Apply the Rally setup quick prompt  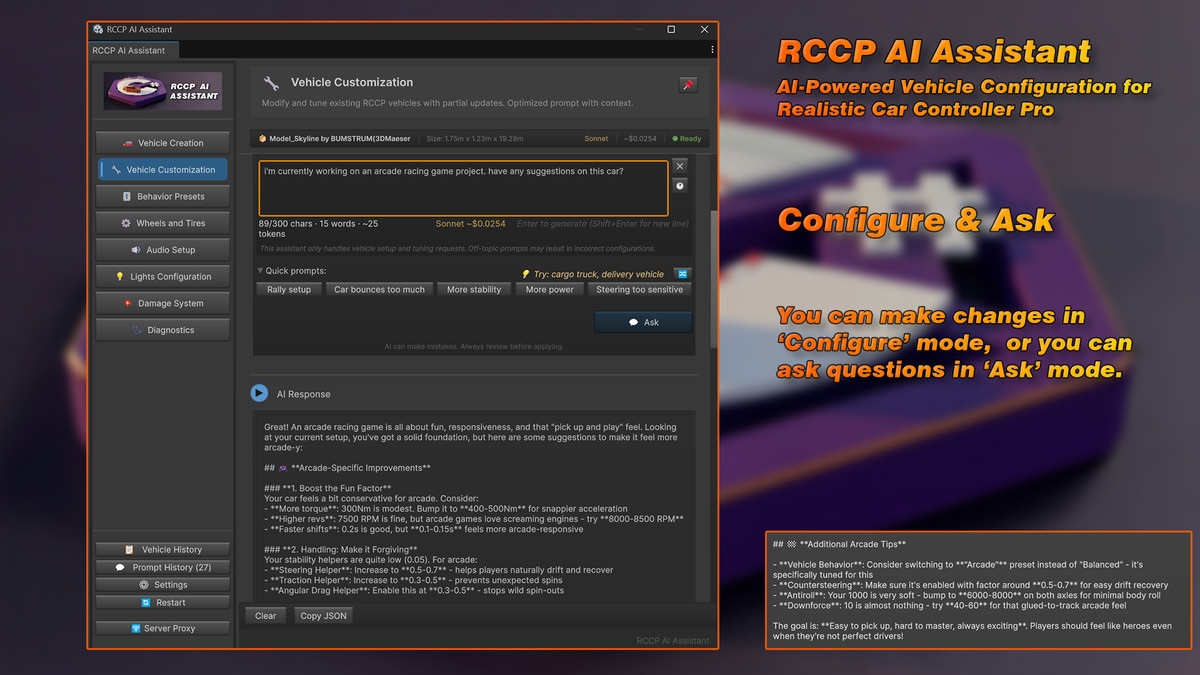coord(288,289)
